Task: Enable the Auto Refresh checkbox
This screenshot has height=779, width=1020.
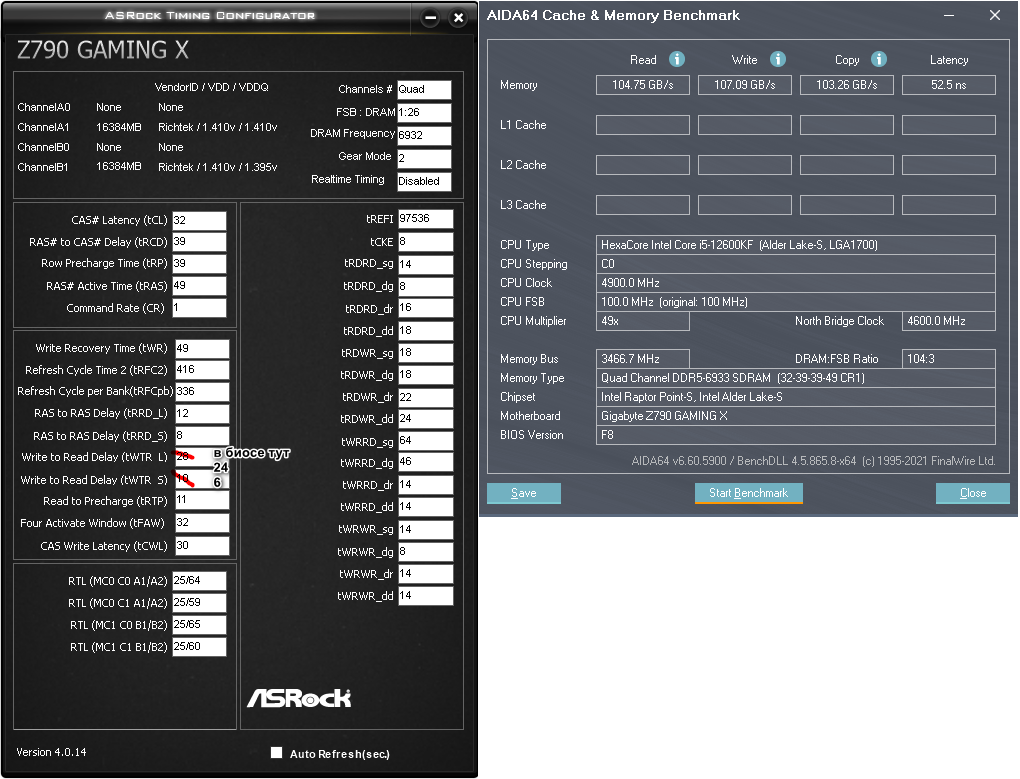Action: 276,752
